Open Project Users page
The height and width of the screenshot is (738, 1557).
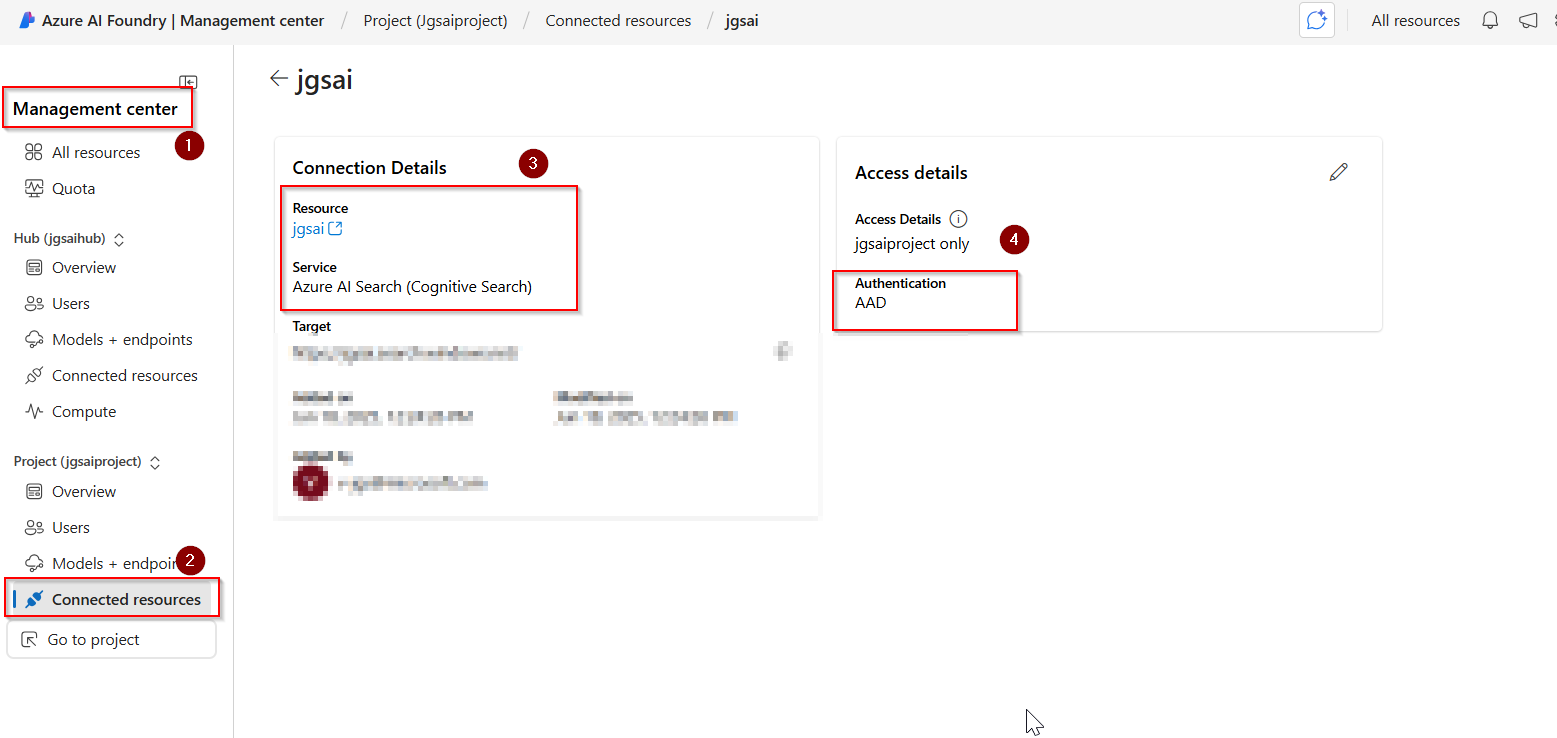pos(71,527)
